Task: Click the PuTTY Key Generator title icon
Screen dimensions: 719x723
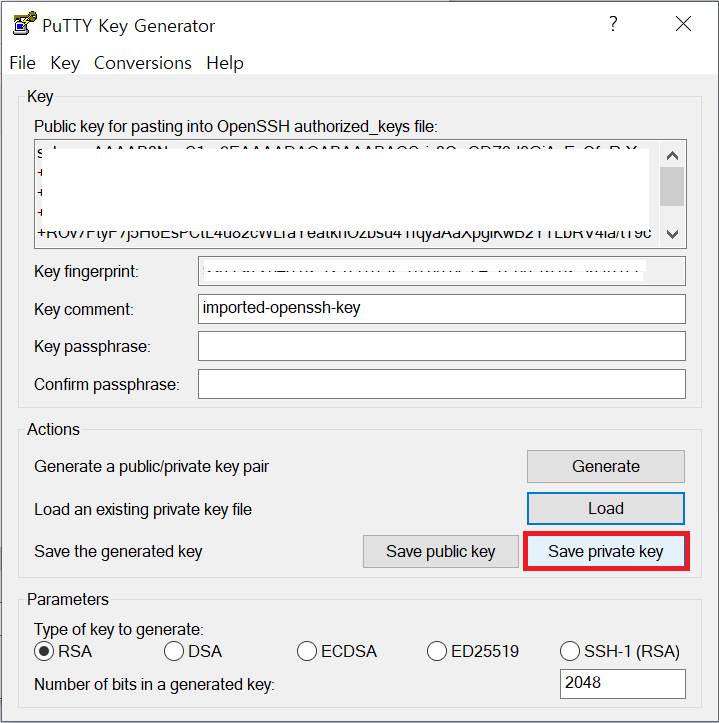Action: click(25, 24)
